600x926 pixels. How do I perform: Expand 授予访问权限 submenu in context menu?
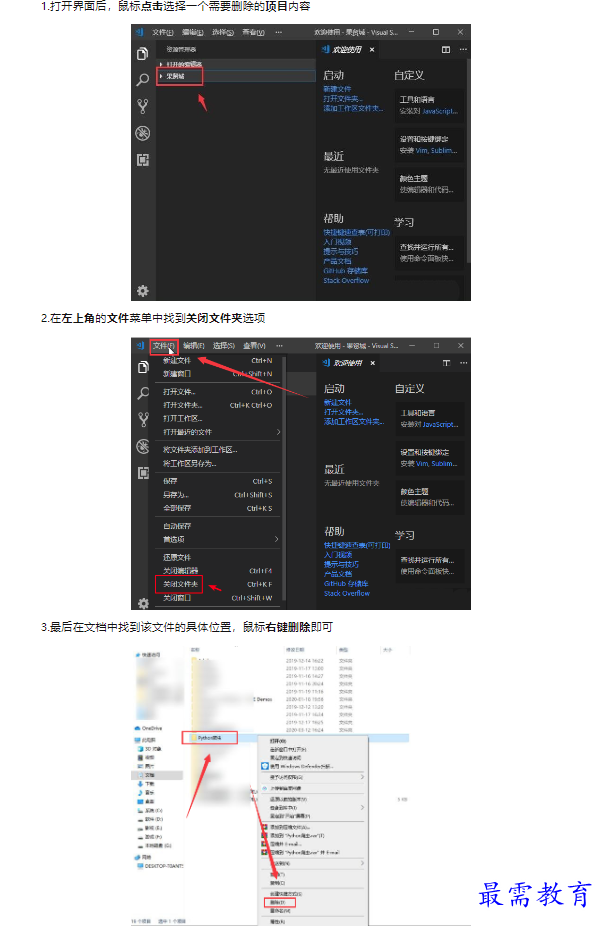(312, 777)
